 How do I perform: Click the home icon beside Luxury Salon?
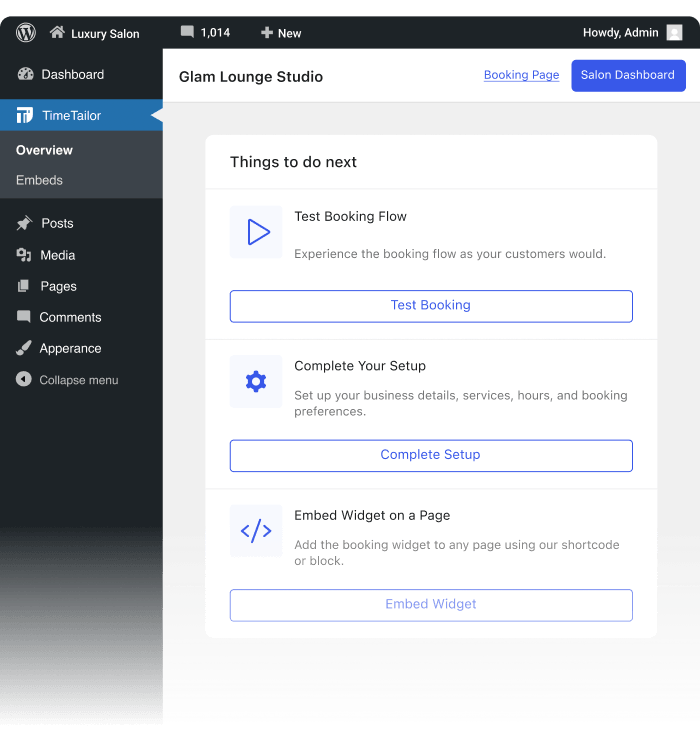57,32
